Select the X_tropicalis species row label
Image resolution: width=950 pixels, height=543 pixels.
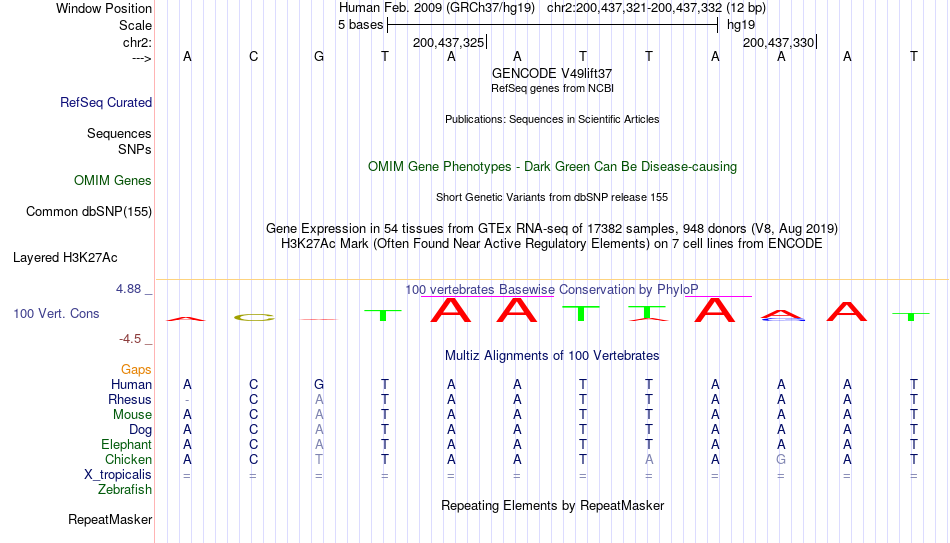(x=118, y=475)
